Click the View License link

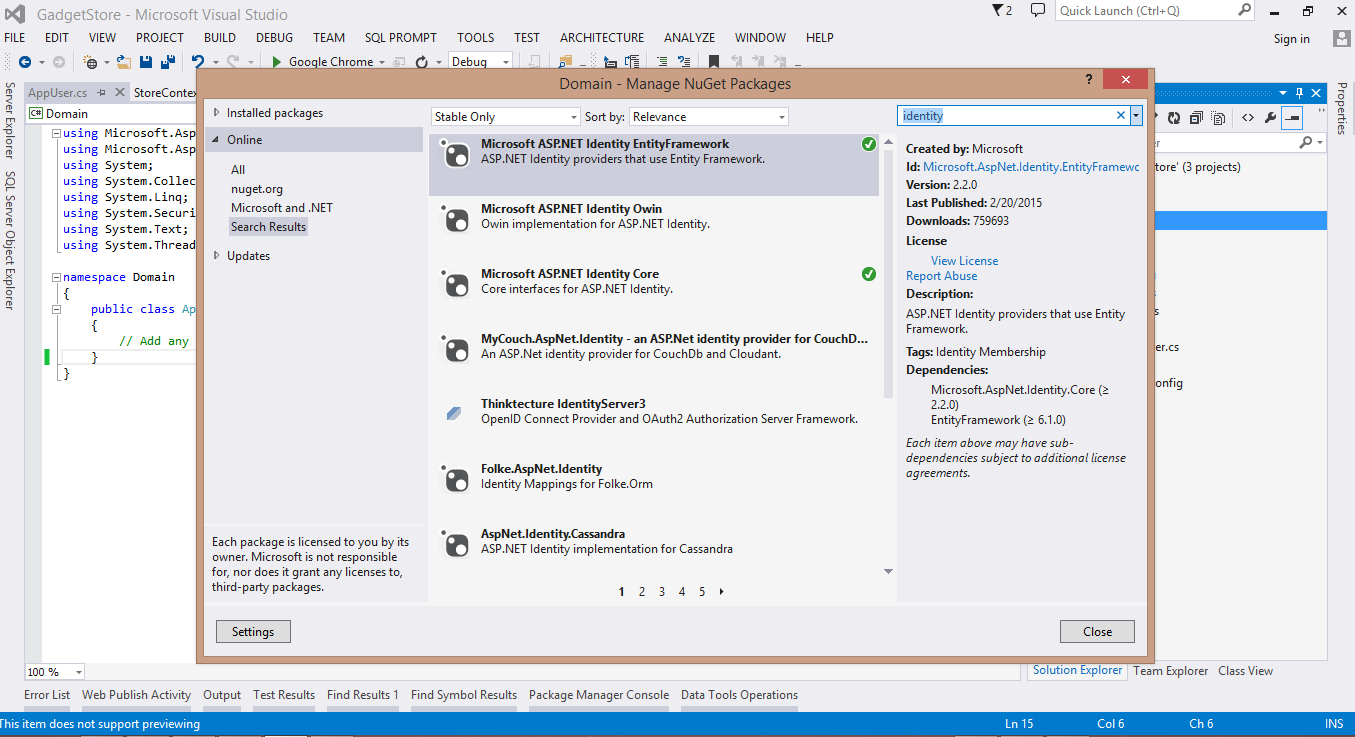[964, 261]
